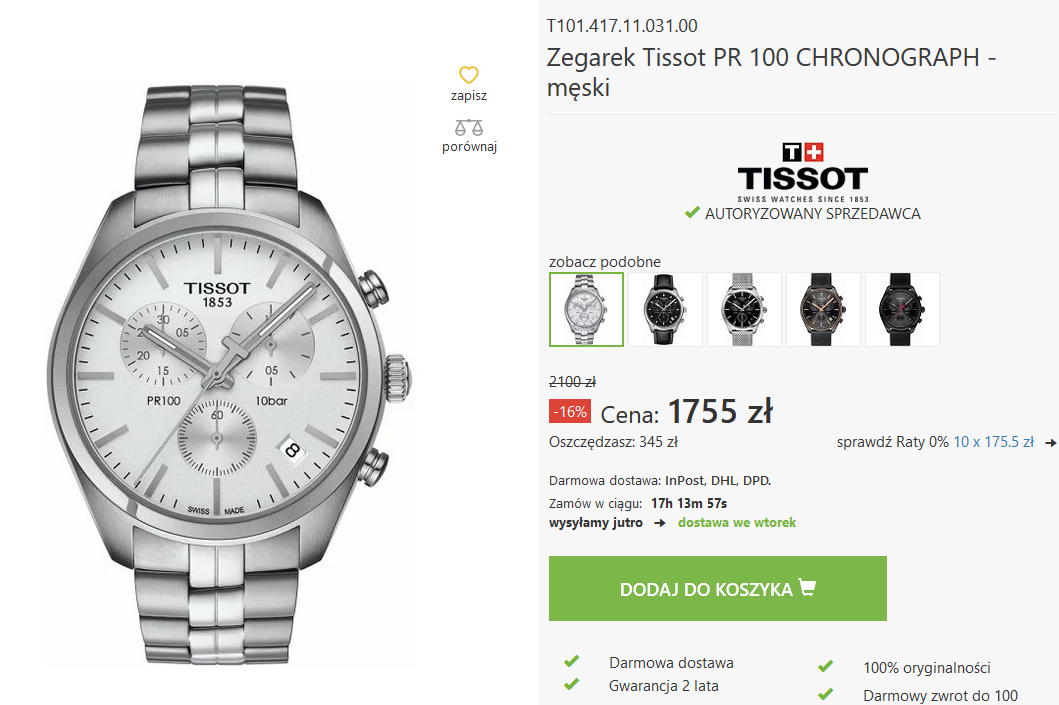The height and width of the screenshot is (705, 1059).
Task: Click the dostawa we wtorek delivery text
Action: pos(737,523)
